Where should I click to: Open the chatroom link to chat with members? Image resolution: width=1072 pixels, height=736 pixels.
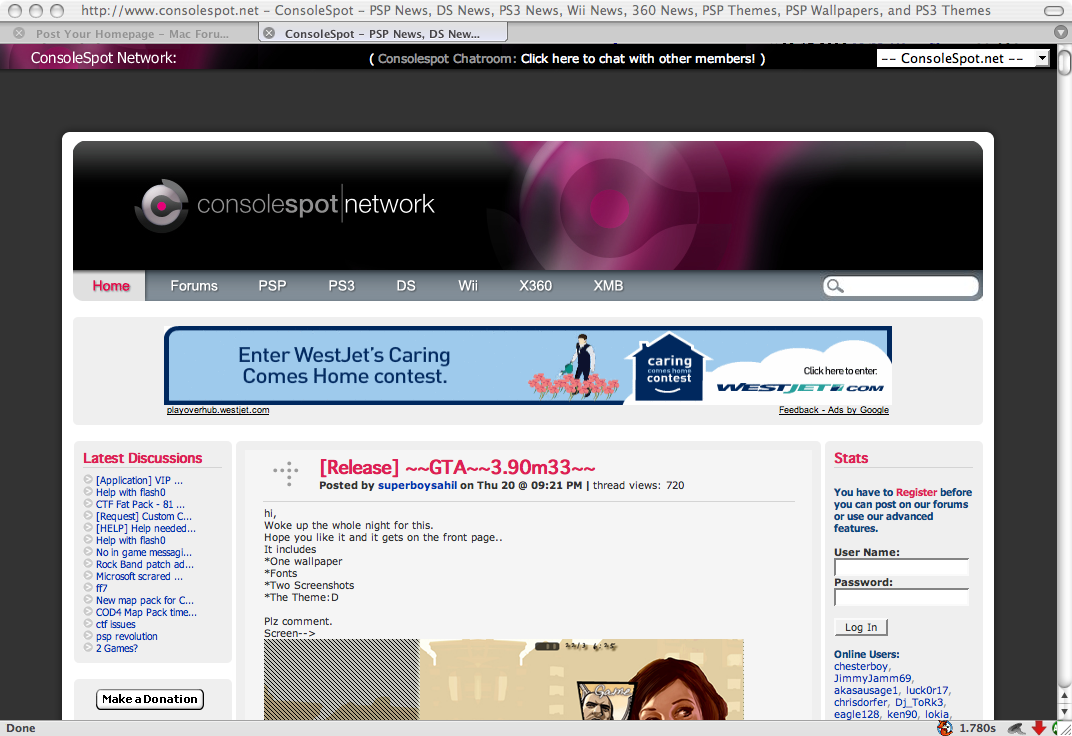[x=638, y=59]
